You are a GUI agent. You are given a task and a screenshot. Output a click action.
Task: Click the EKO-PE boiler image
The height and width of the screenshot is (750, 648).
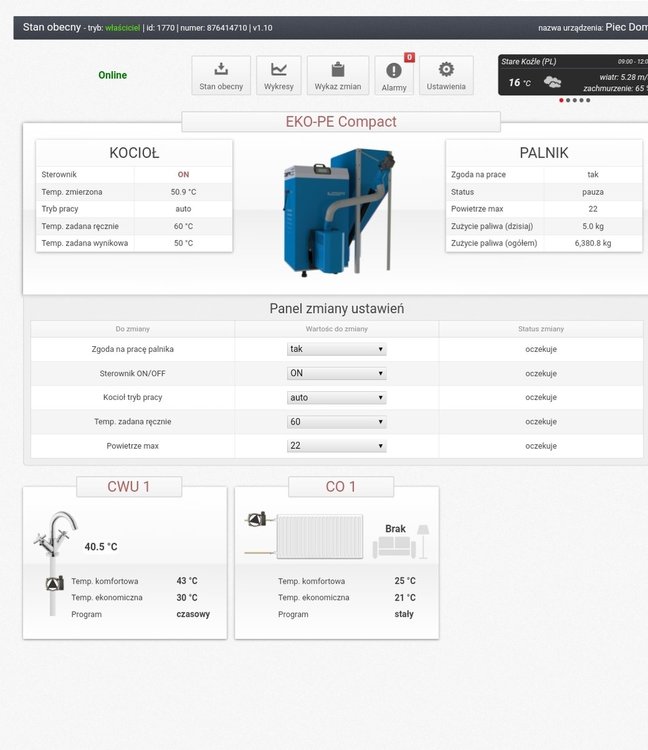tap(338, 211)
